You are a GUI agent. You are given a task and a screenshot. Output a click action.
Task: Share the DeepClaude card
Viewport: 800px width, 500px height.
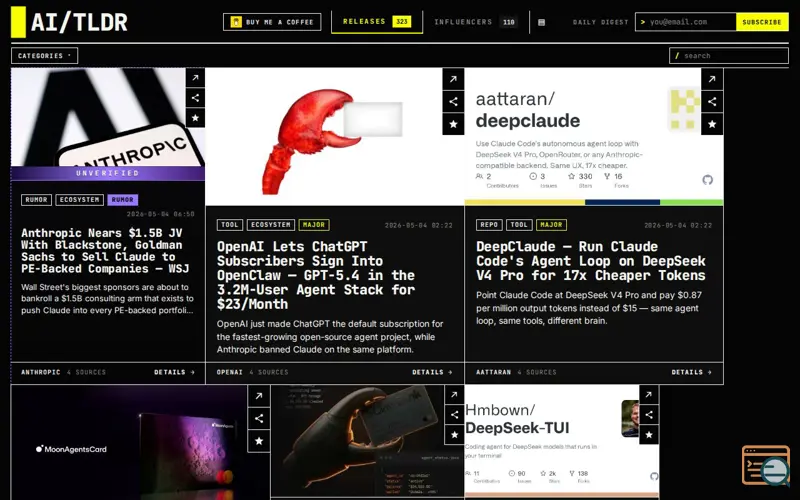[712, 102]
